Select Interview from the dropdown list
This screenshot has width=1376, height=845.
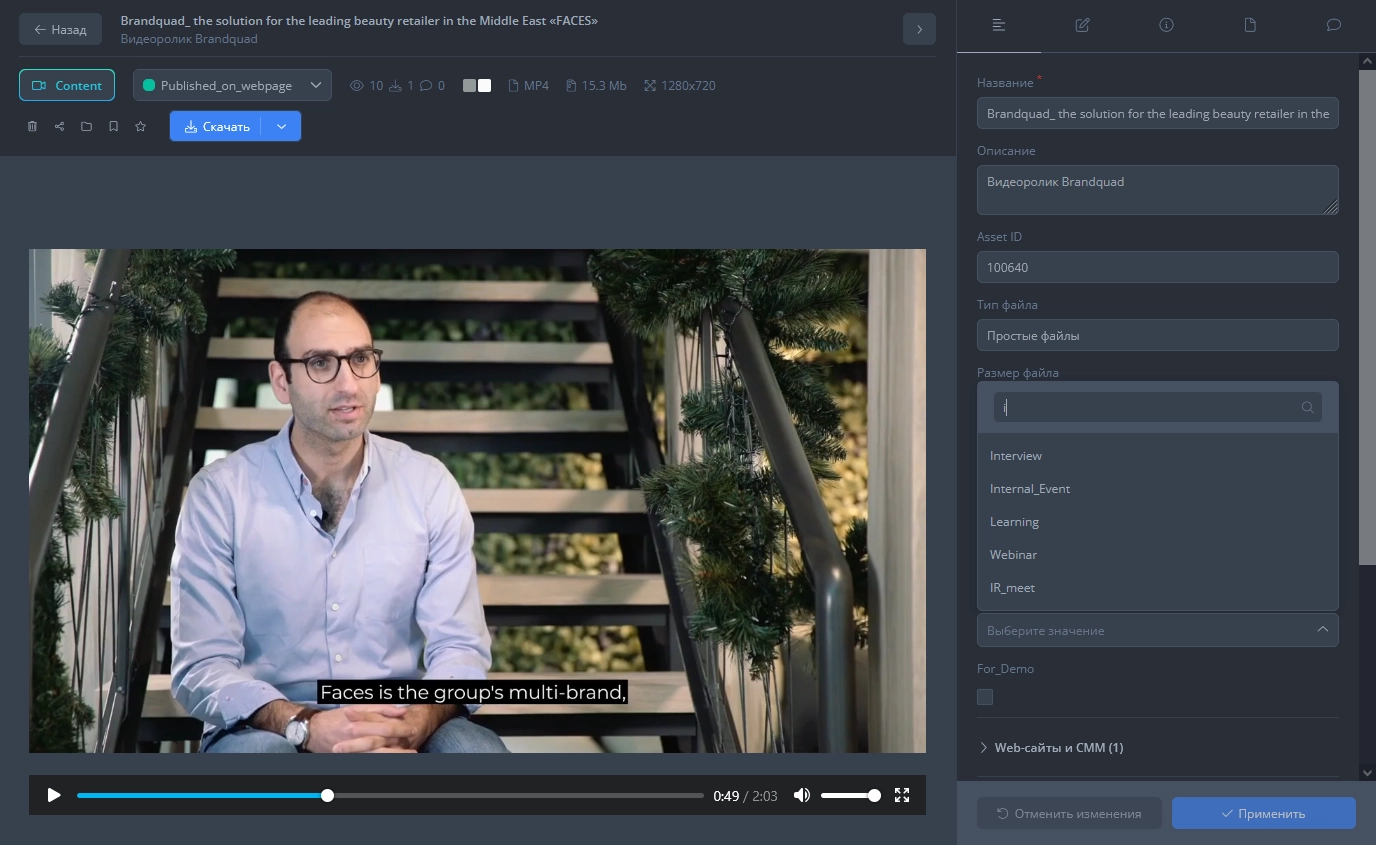click(1016, 456)
